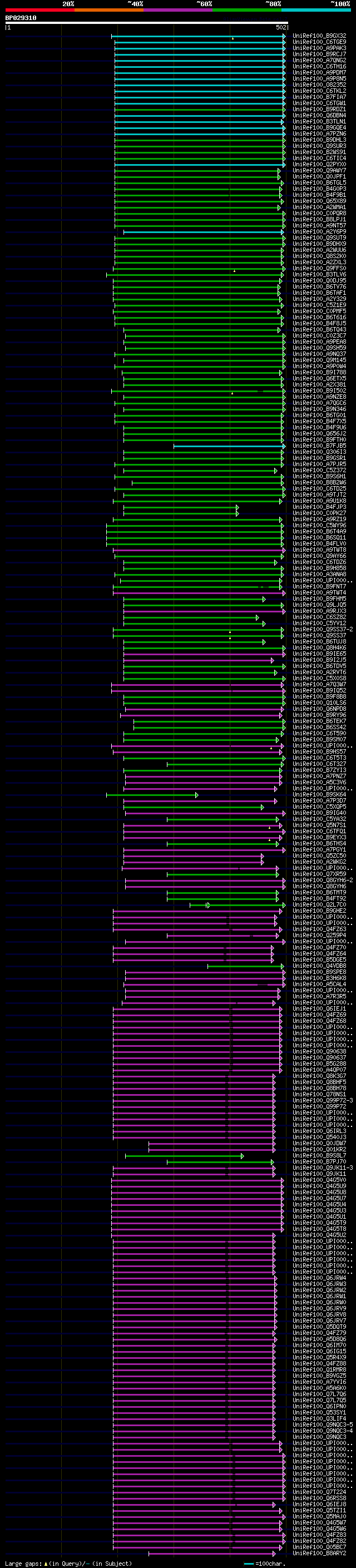Select the UniRef100_Q0JPF1 entry
Image resolution: width=356 pixels, height=1568 pixels.
pos(319,176)
